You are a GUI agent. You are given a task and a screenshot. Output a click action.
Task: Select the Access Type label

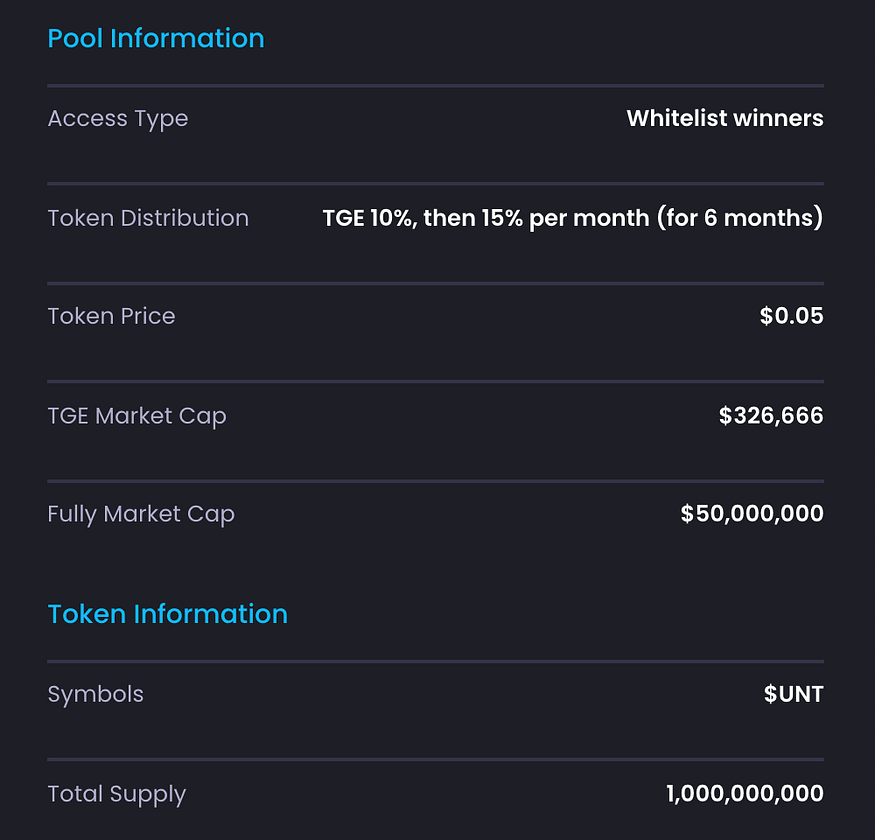118,118
